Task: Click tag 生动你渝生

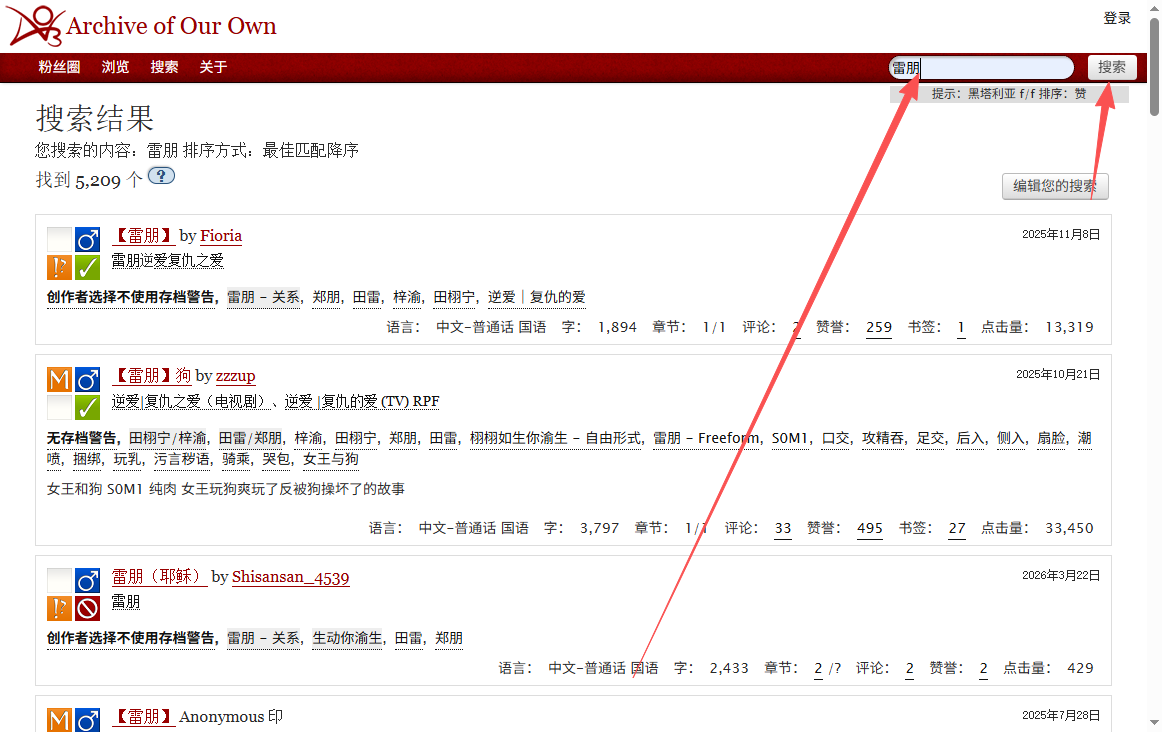Action: [x=348, y=638]
